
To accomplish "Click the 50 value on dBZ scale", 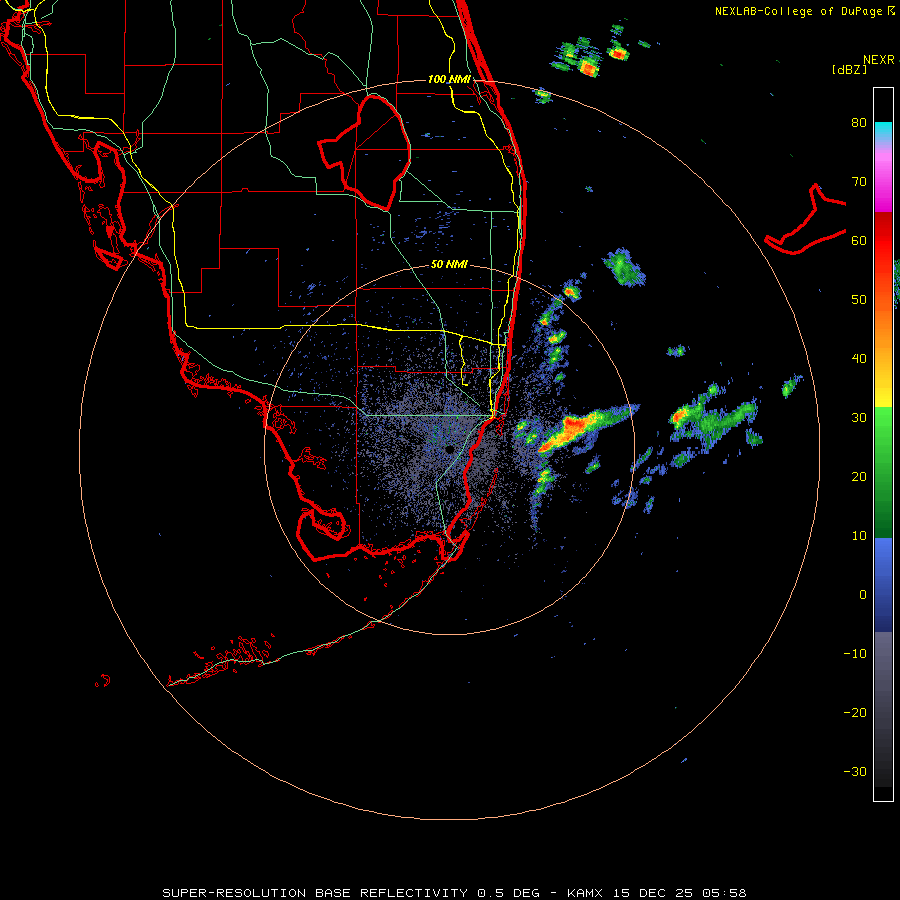I will pos(859,300).
